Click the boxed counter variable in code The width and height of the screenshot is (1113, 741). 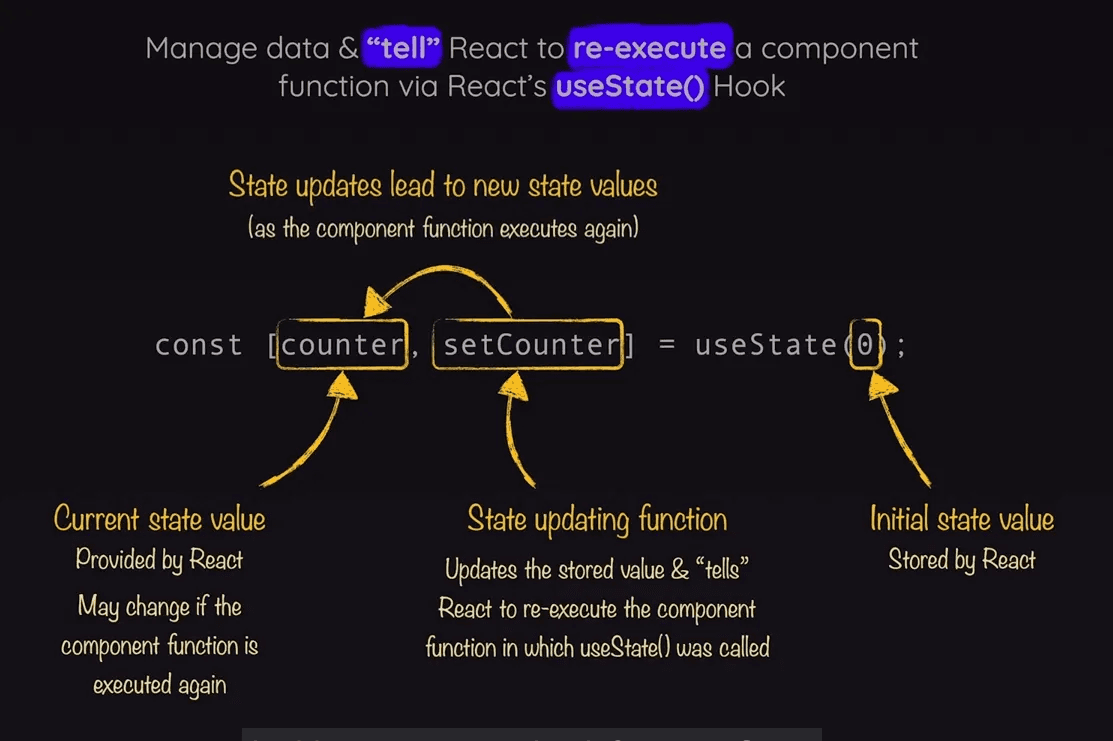click(x=342, y=345)
